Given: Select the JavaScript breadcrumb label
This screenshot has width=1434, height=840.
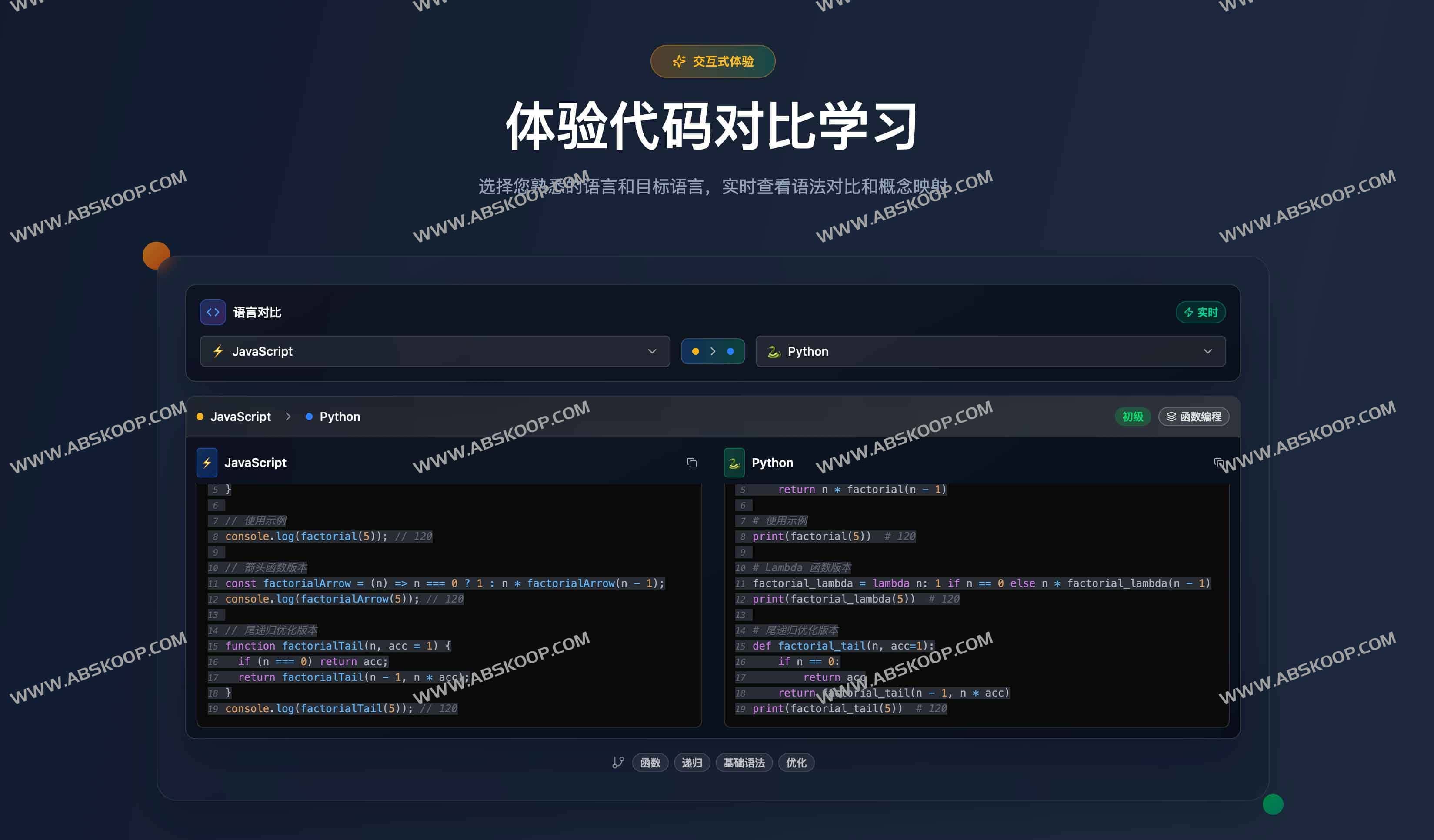Looking at the screenshot, I should coord(240,417).
